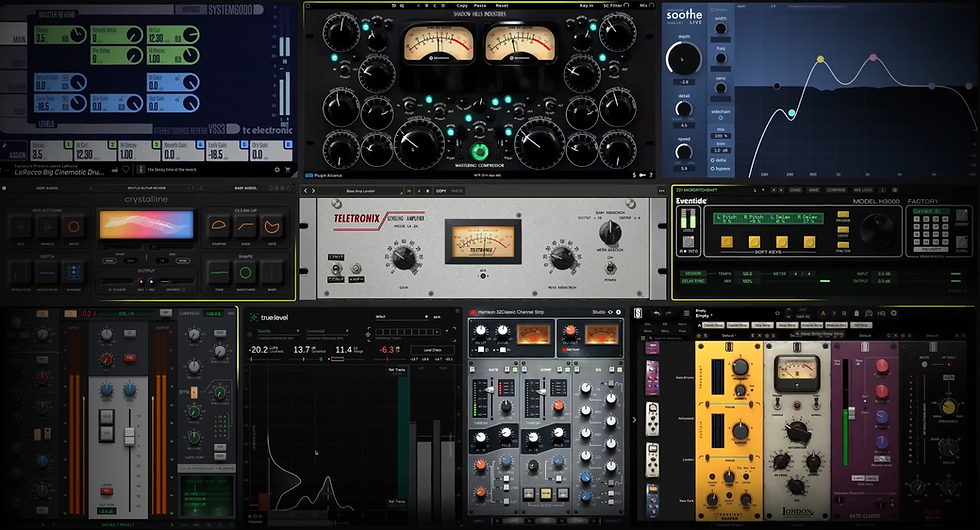980x530 pixels.
Task: Toggle the green bypass button on Shadow Hills compressor
Action: (x=479, y=151)
